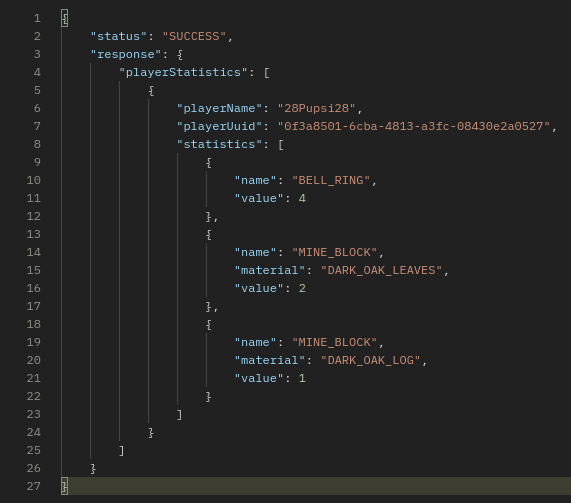This screenshot has height=503, width=571.
Task: Click line number 8 in gutter
Action: point(37,145)
